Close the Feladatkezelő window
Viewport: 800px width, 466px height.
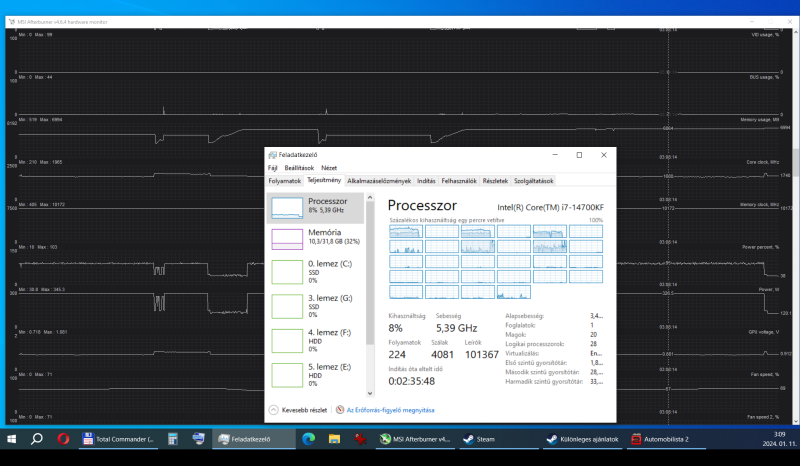click(604, 155)
